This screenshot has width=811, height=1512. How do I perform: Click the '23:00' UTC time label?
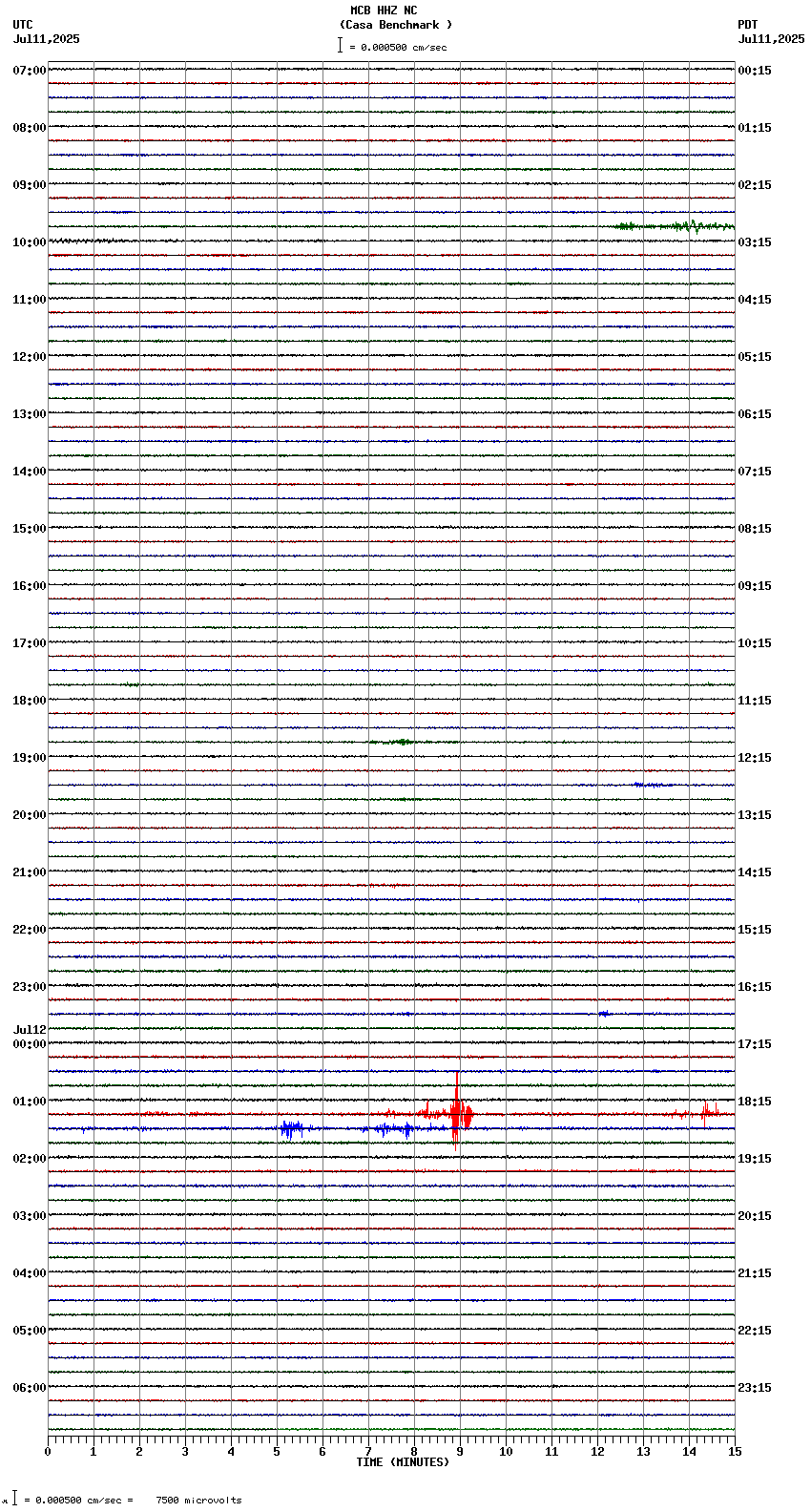tap(30, 987)
